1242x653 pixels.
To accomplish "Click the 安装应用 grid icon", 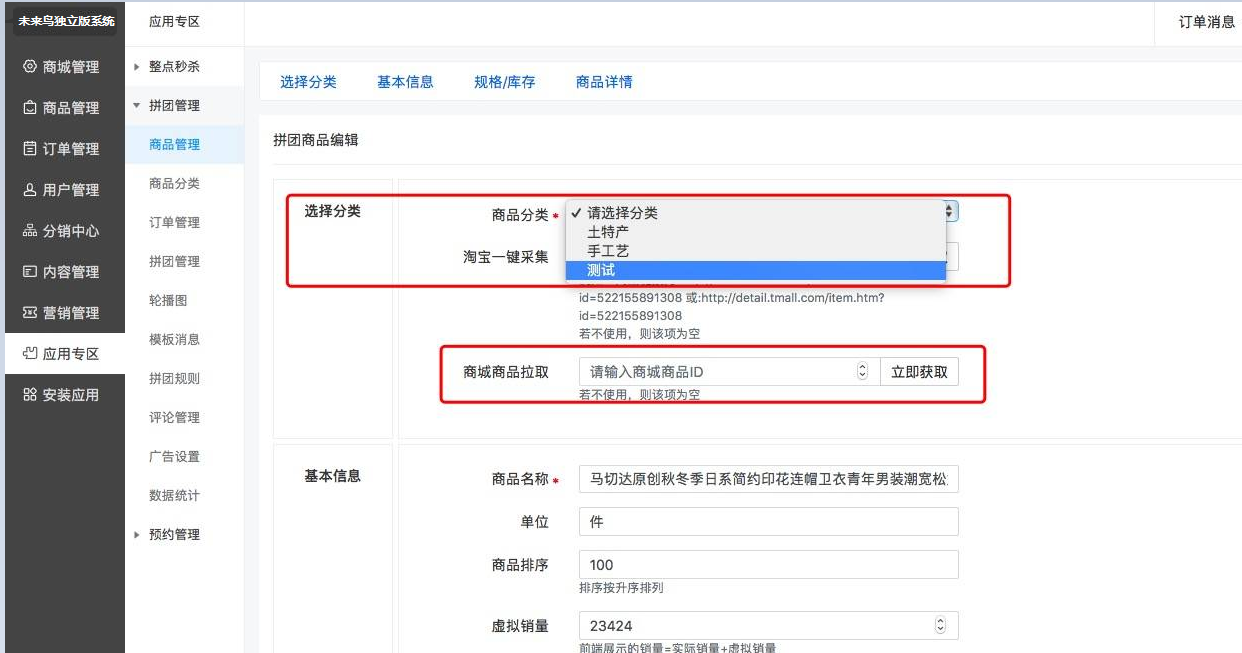I will tap(30, 395).
